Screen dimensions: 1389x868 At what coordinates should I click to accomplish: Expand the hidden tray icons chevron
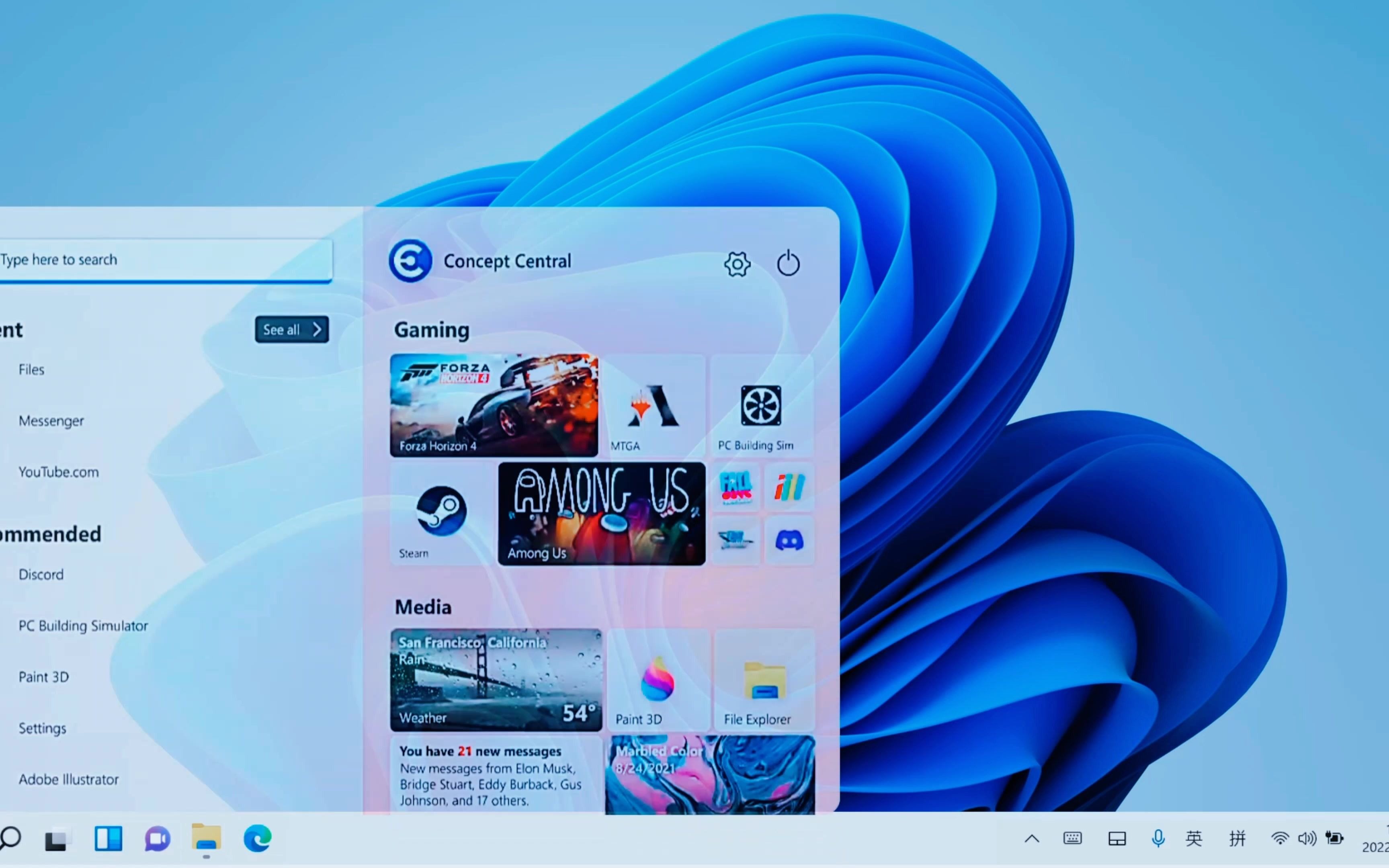coord(1032,839)
